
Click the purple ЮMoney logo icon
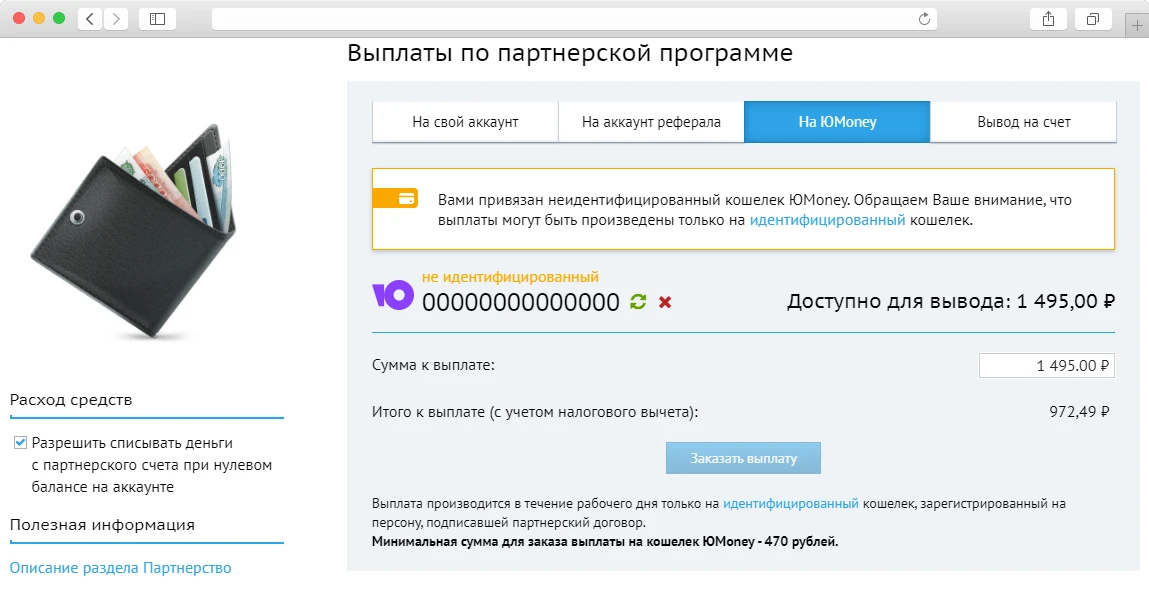point(394,297)
